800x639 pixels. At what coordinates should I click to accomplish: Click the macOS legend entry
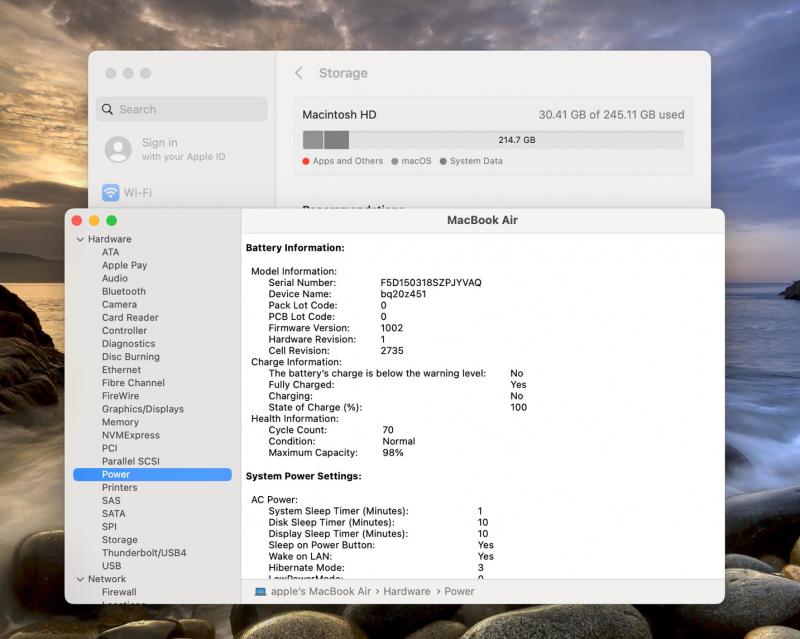pos(411,161)
